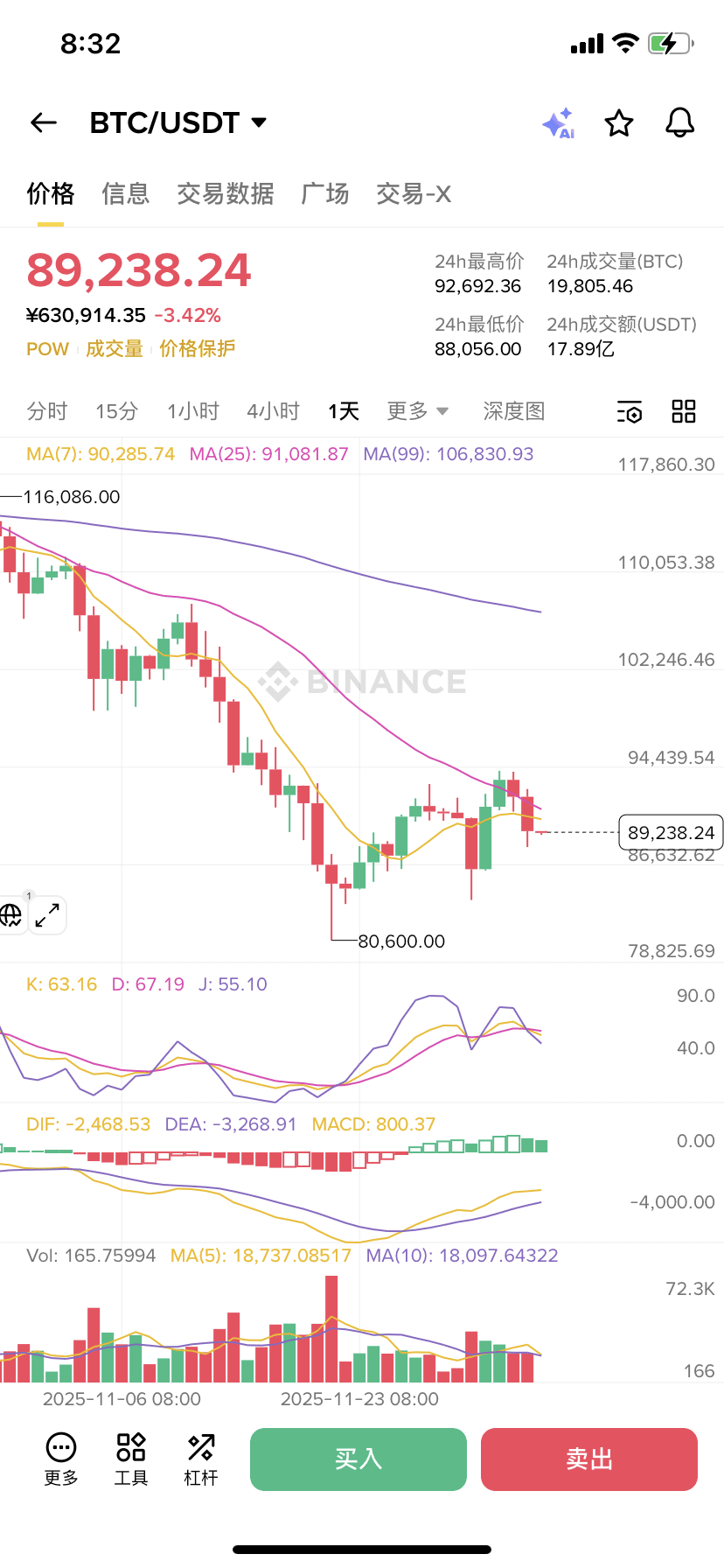Tap the -3.42% change value
The width and height of the screenshot is (724, 1568).
pos(188,315)
